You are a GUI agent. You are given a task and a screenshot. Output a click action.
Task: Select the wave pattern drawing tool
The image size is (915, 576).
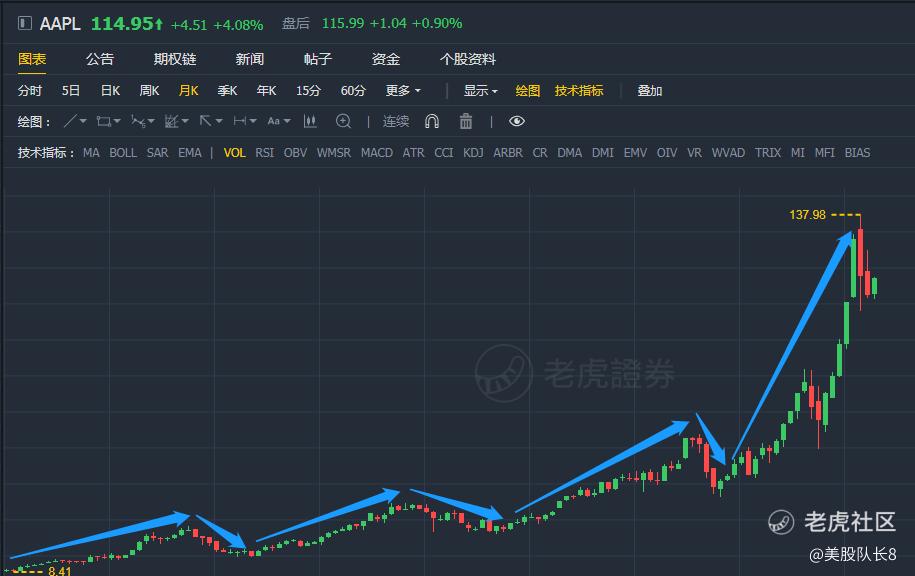tap(138, 121)
